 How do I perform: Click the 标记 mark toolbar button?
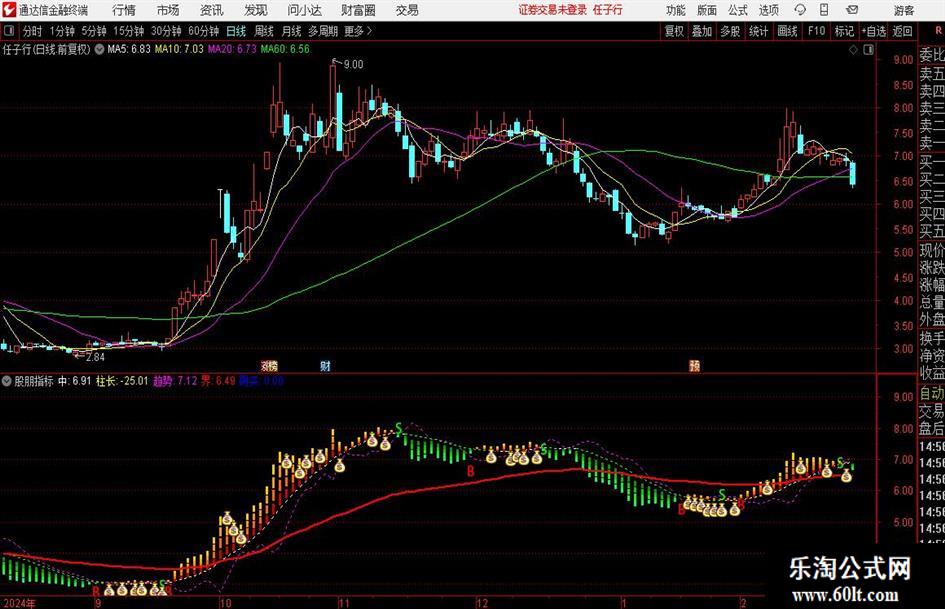coord(844,31)
